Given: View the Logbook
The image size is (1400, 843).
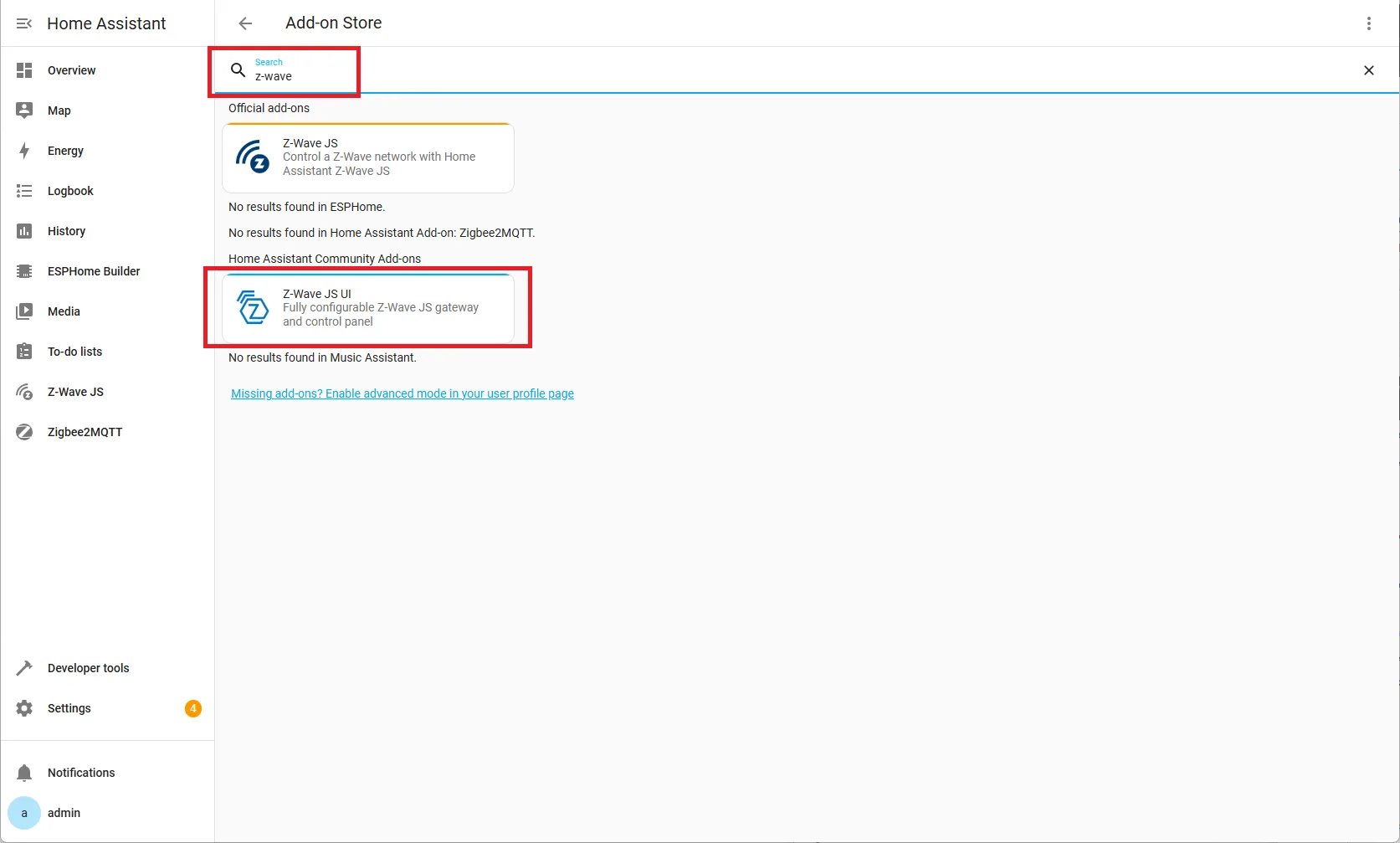Looking at the screenshot, I should 70,191.
